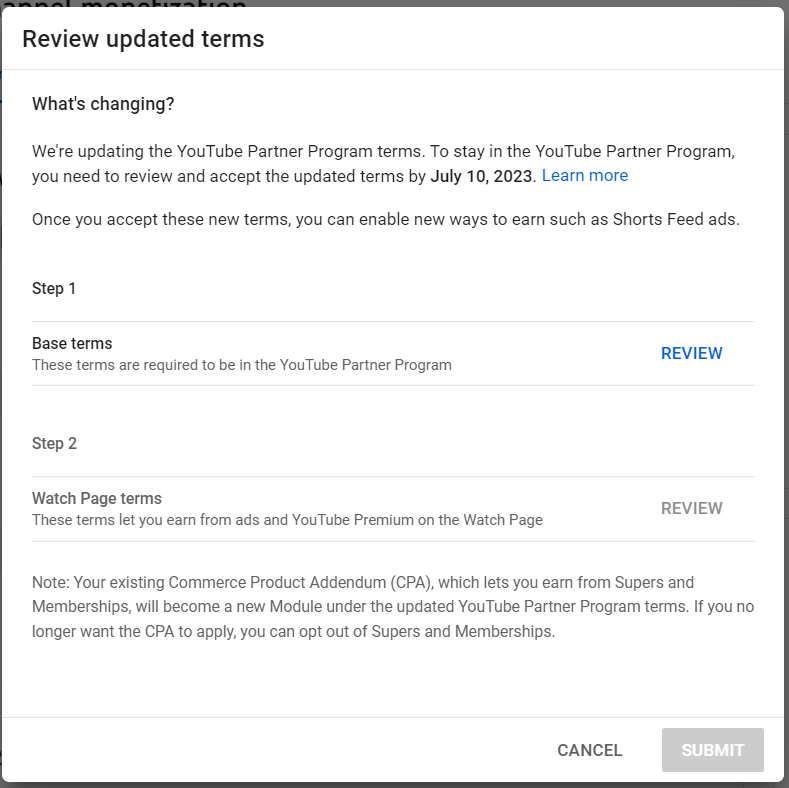Select the Step 2 label
789x788 pixels.
click(x=54, y=443)
